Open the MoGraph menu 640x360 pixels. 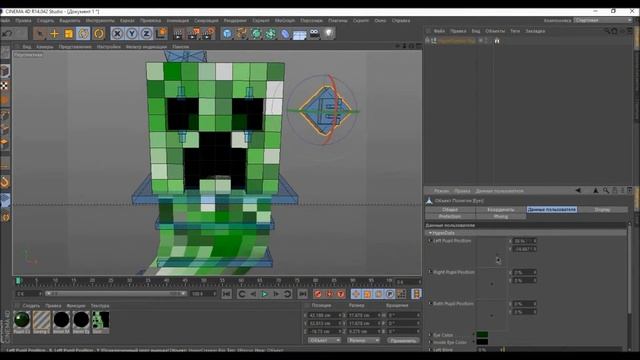coord(284,20)
